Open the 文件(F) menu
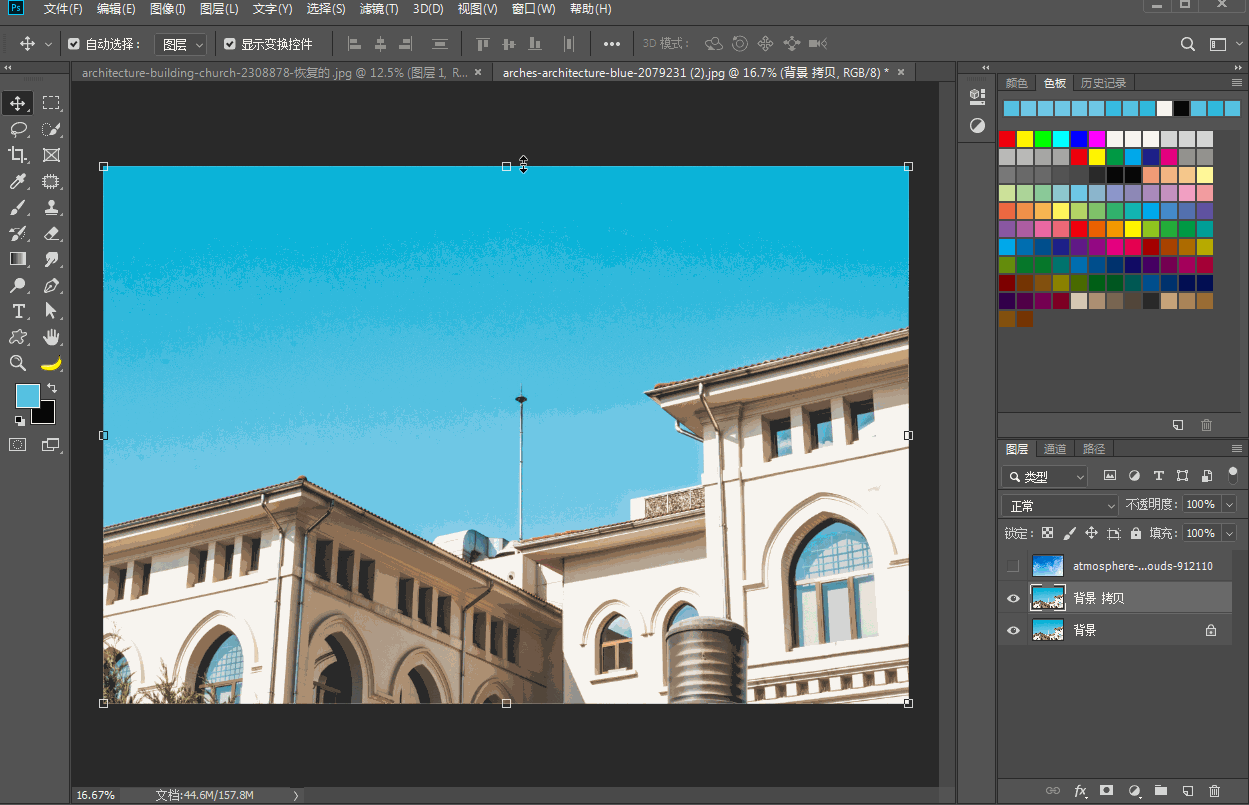Viewport: 1249px width, 805px height. [x=63, y=9]
